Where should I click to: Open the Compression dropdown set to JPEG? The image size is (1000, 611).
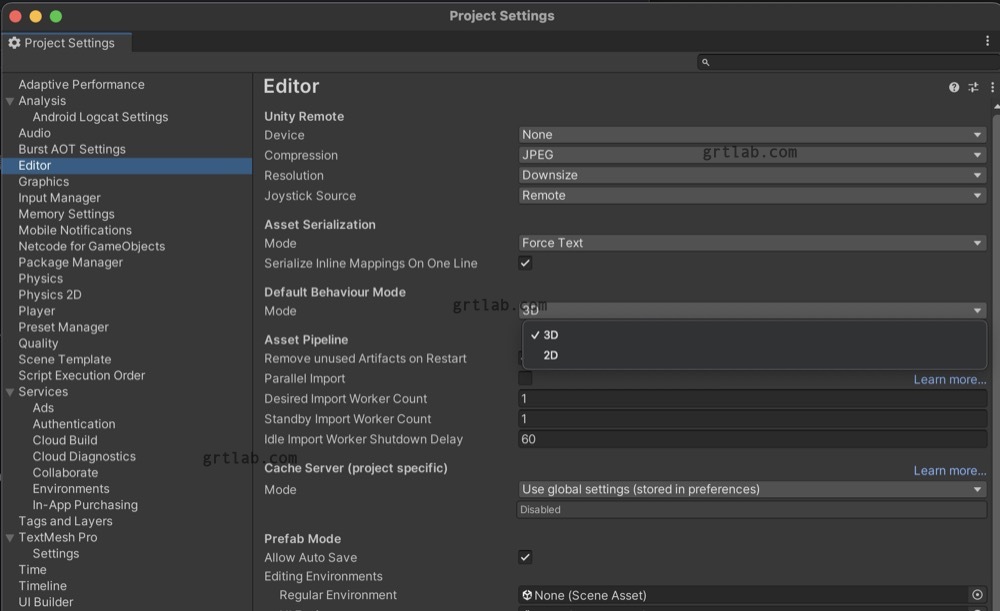pyautogui.click(x=750, y=154)
